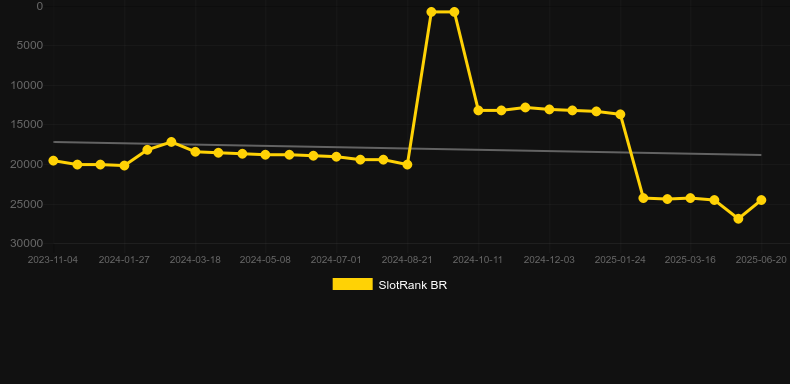
Task: Click the y-axis label 10000
Action: tap(27, 85)
